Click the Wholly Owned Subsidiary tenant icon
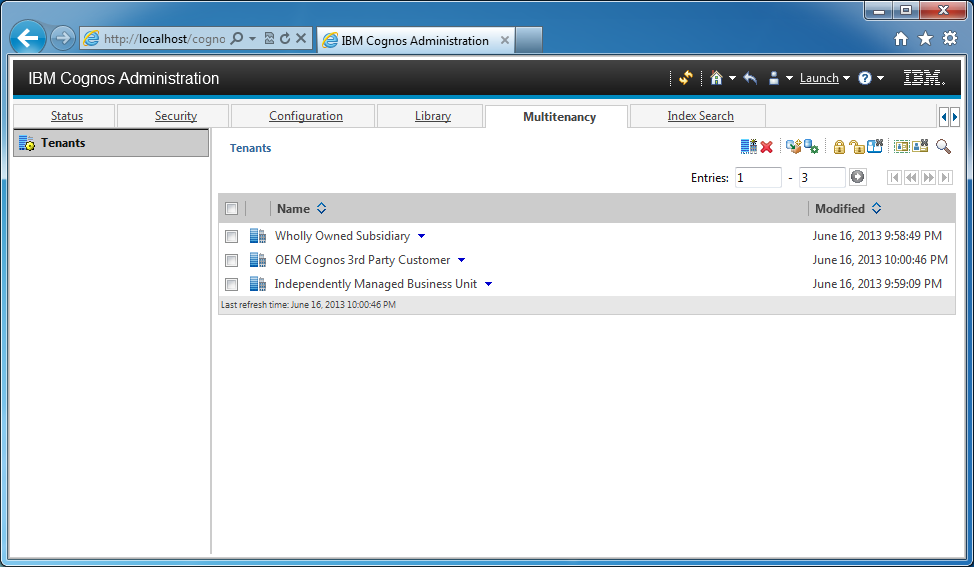Viewport: 974px width, 567px height. [x=258, y=236]
